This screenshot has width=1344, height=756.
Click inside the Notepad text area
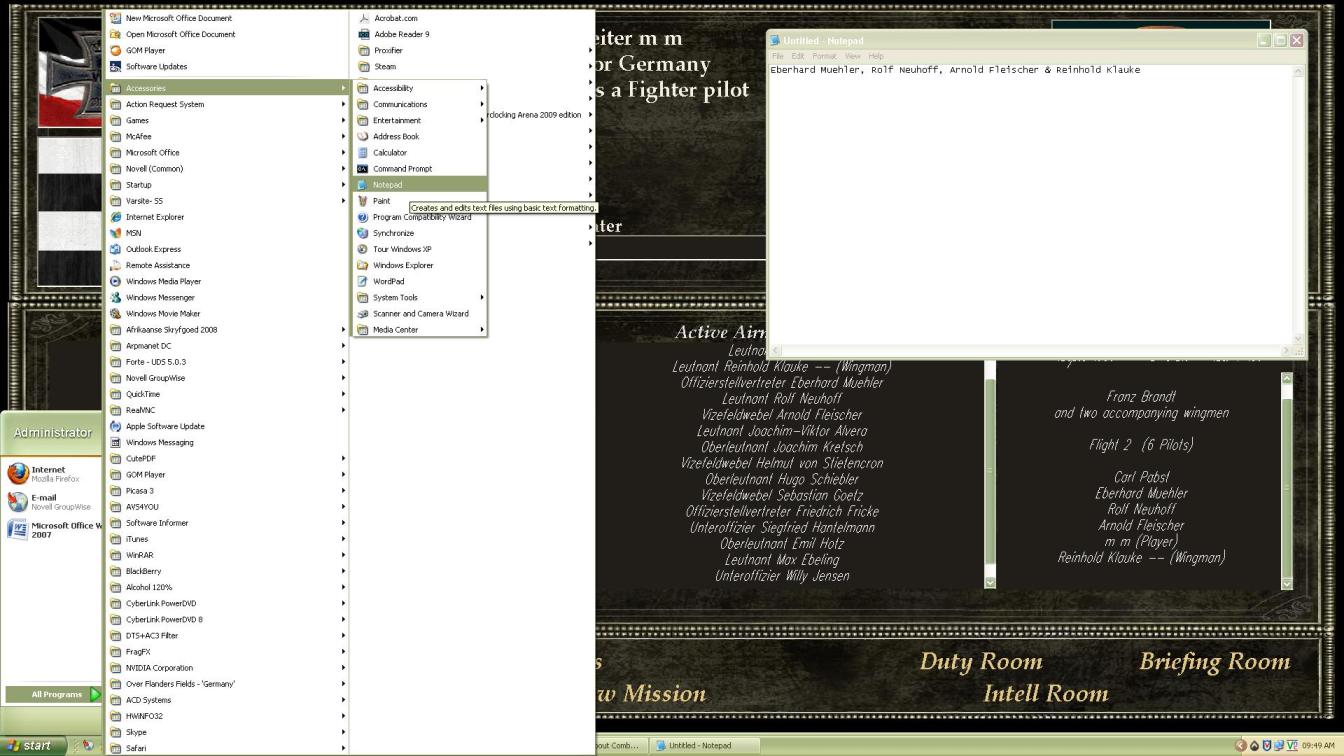[1030, 205]
